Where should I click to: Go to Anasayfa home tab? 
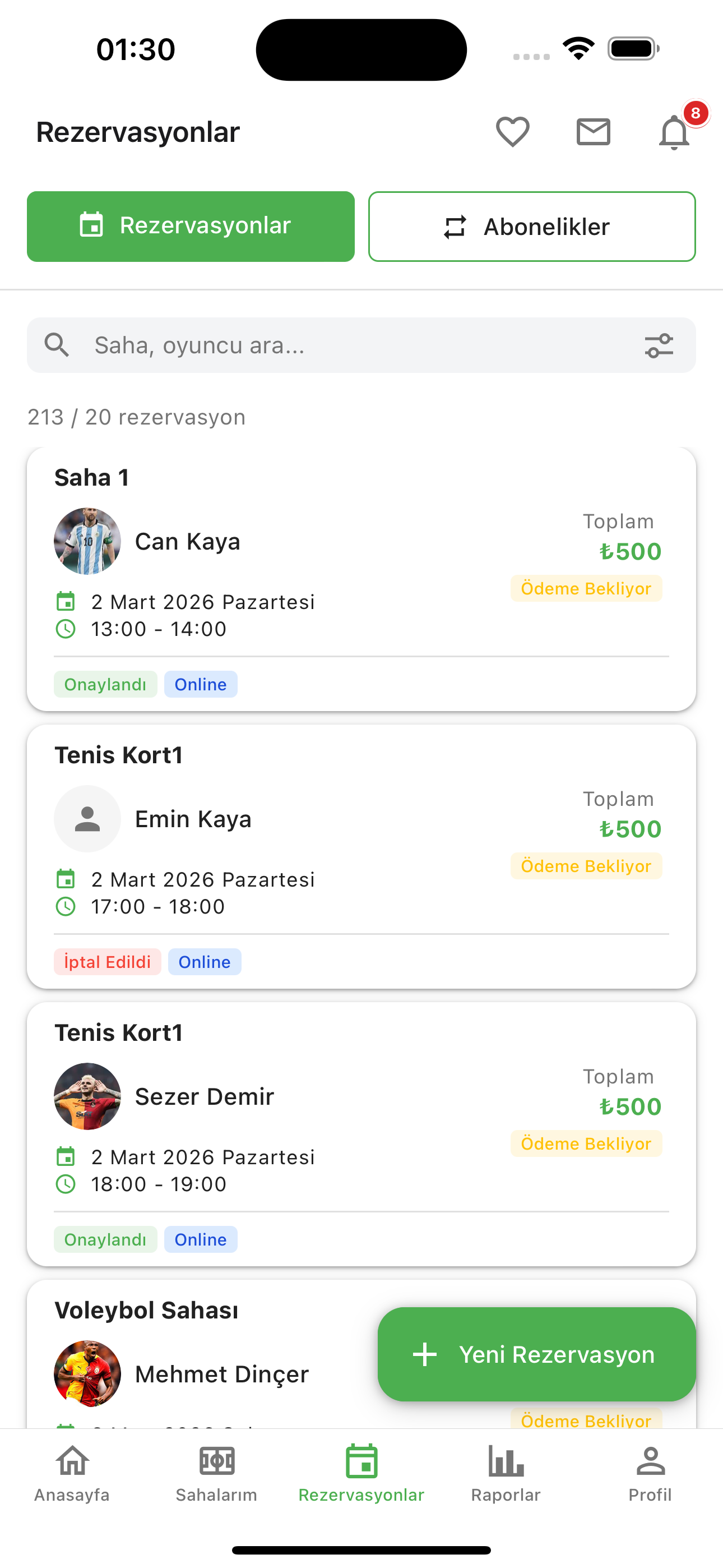pos(72,1473)
